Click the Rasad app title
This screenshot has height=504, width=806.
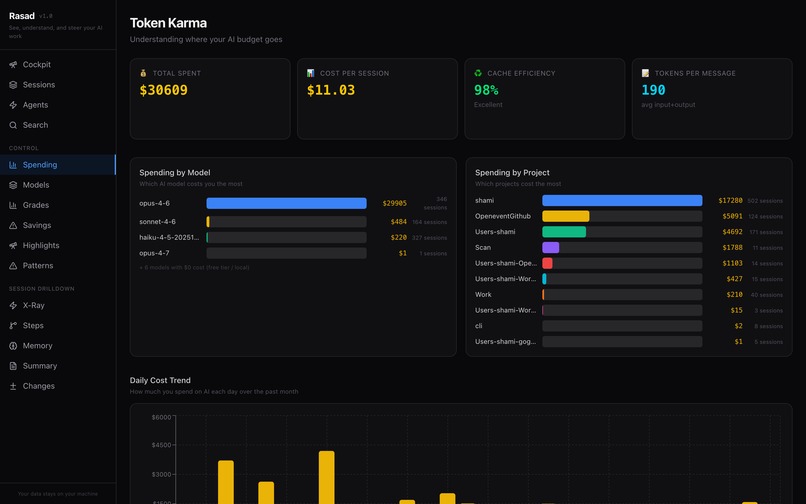(x=22, y=16)
